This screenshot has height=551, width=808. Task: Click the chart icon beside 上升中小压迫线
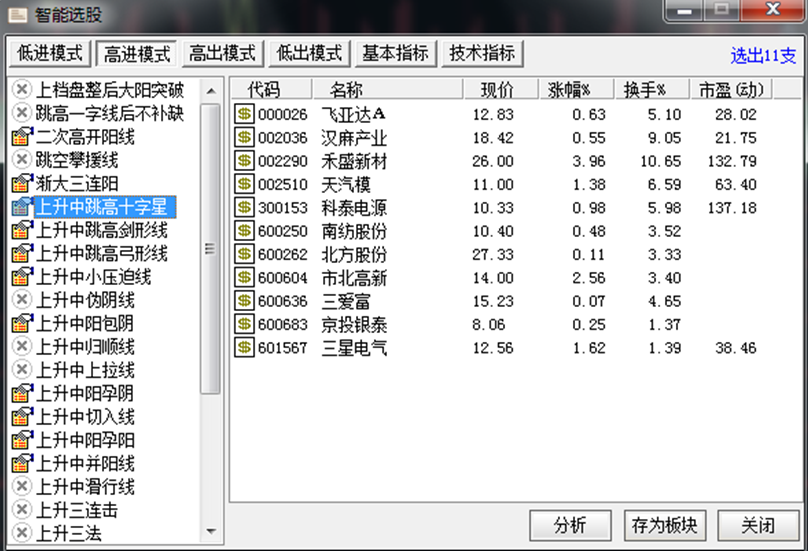[x=22, y=277]
